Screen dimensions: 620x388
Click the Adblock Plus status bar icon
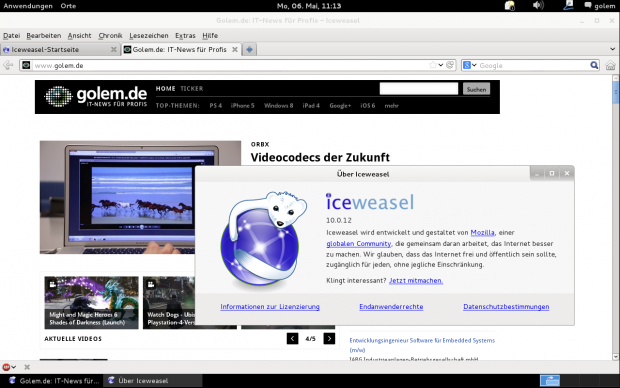pyautogui.click(x=6, y=367)
